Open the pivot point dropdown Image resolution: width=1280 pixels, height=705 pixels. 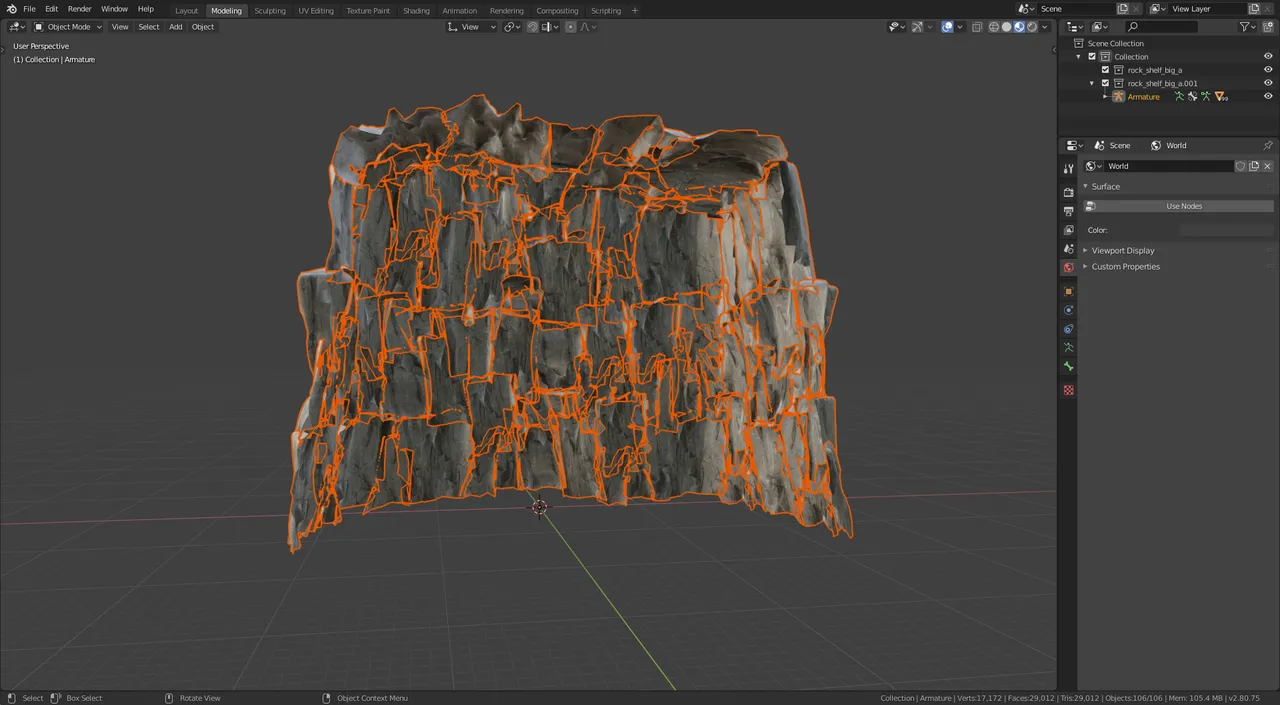[513, 27]
